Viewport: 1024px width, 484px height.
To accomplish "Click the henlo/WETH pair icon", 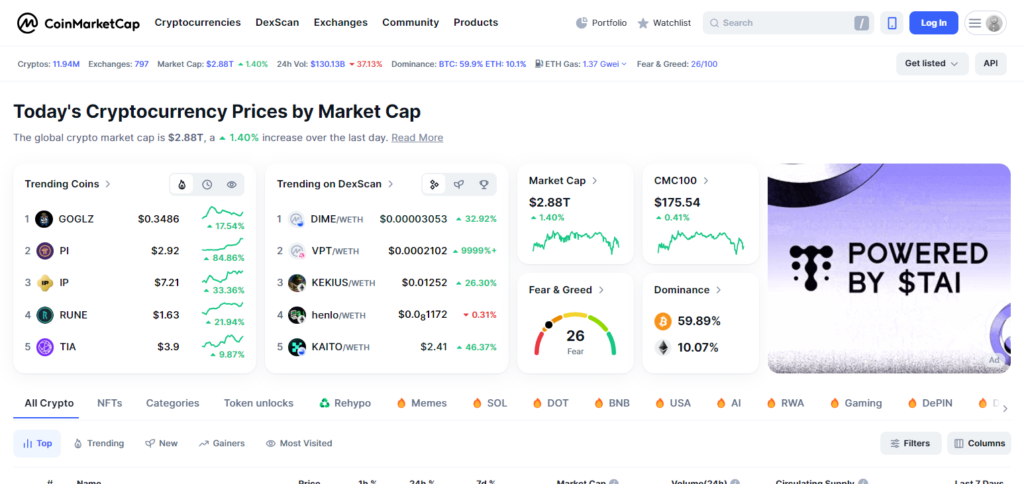I will pos(297,315).
